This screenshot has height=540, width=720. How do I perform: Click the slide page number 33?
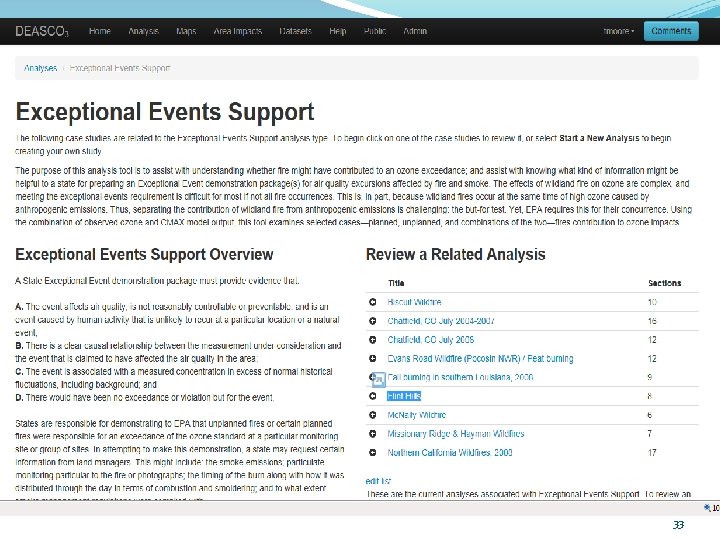[678, 524]
